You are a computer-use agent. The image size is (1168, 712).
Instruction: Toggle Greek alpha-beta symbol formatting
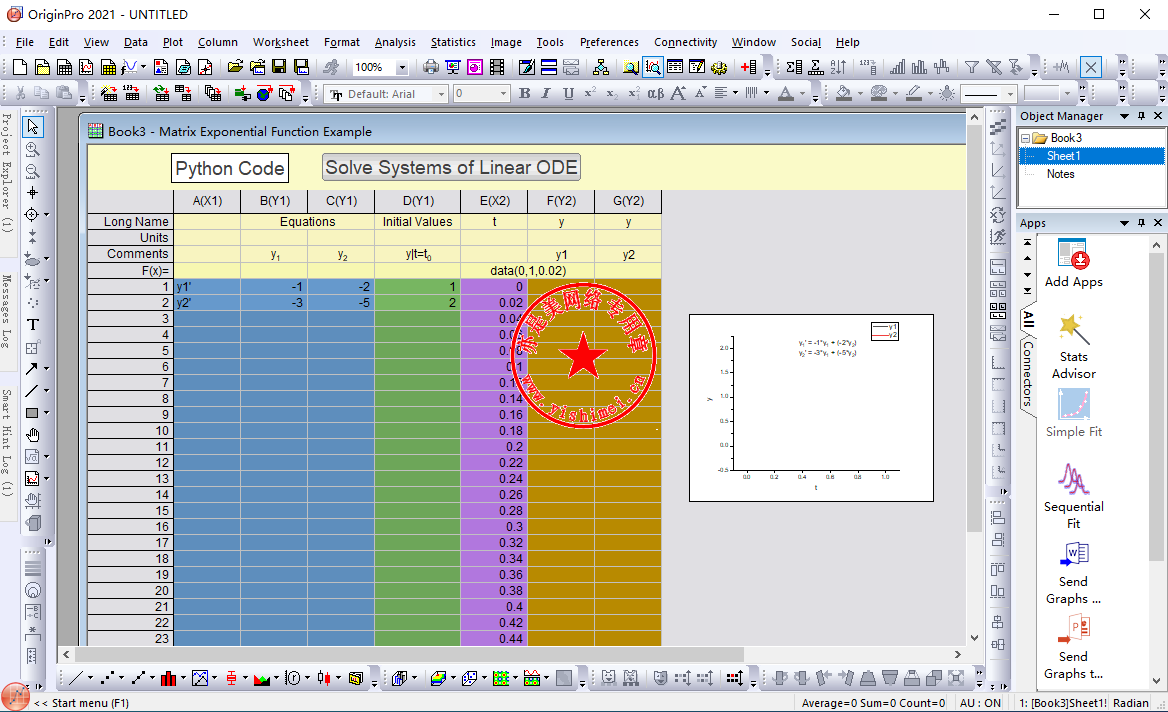click(x=656, y=94)
